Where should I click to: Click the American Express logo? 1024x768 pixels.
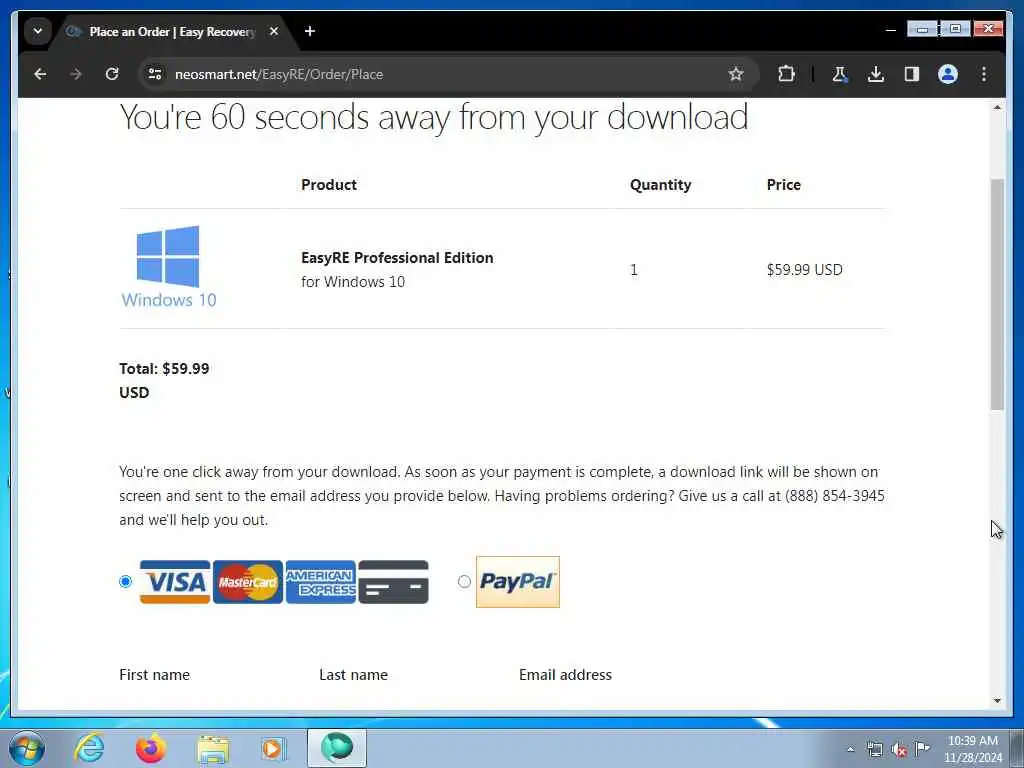click(x=321, y=582)
